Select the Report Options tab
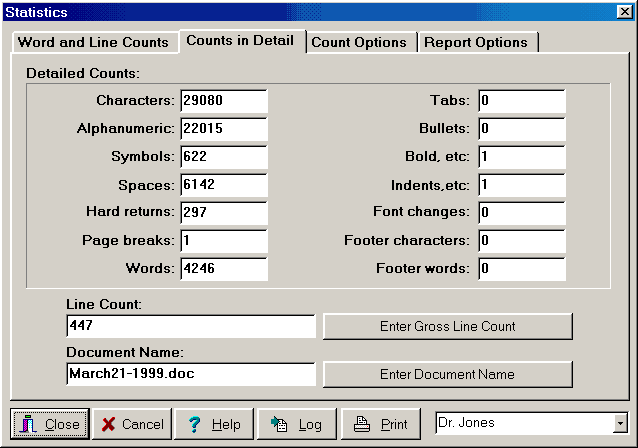The height and width of the screenshot is (448, 638). click(x=475, y=42)
